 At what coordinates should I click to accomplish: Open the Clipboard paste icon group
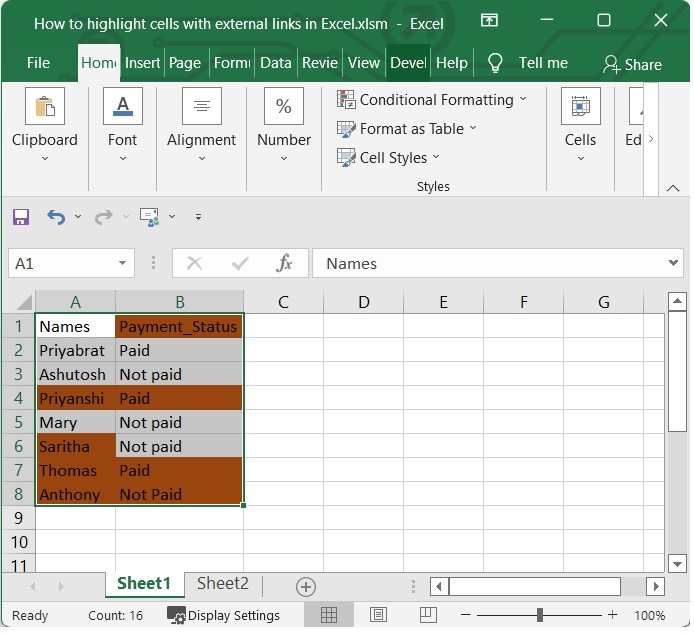tap(45, 106)
